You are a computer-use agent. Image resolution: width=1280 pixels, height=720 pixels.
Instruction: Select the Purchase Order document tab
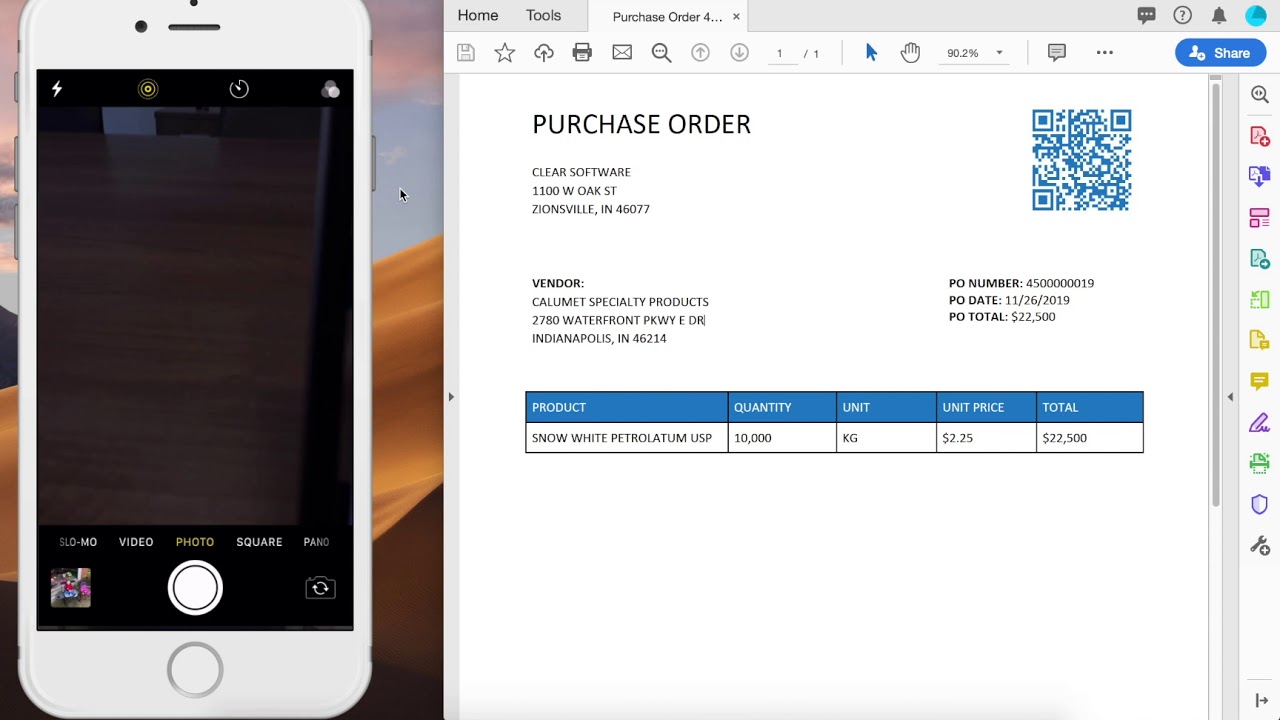click(x=666, y=17)
